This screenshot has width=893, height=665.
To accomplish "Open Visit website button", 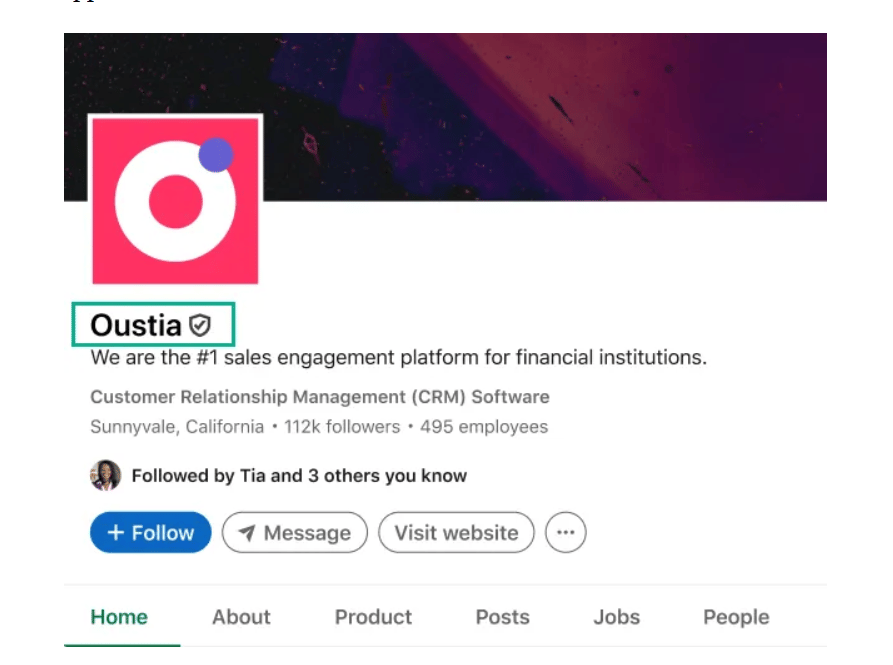I will click(x=456, y=532).
